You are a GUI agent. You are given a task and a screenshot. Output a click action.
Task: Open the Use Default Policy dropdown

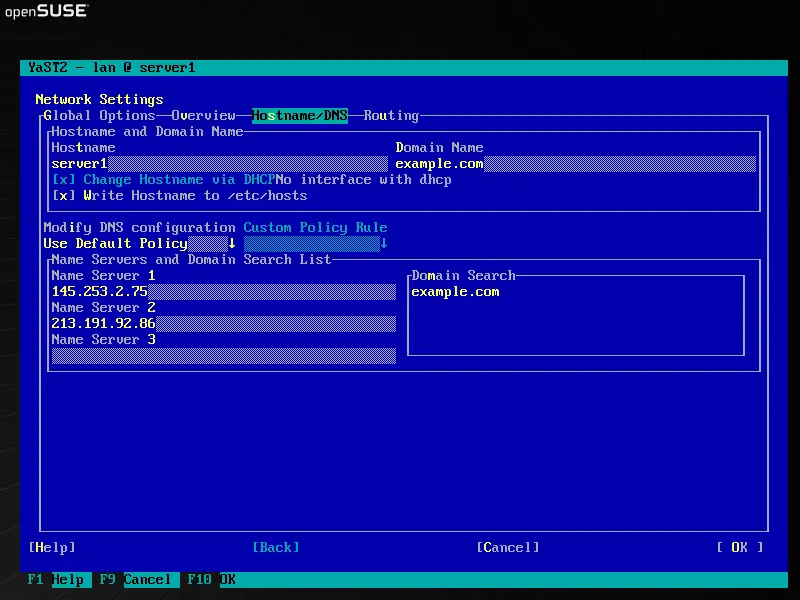(139, 244)
